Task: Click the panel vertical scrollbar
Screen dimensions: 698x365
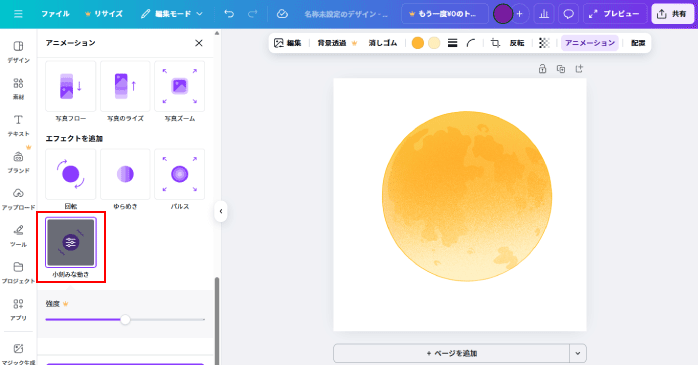Action: pos(217,320)
